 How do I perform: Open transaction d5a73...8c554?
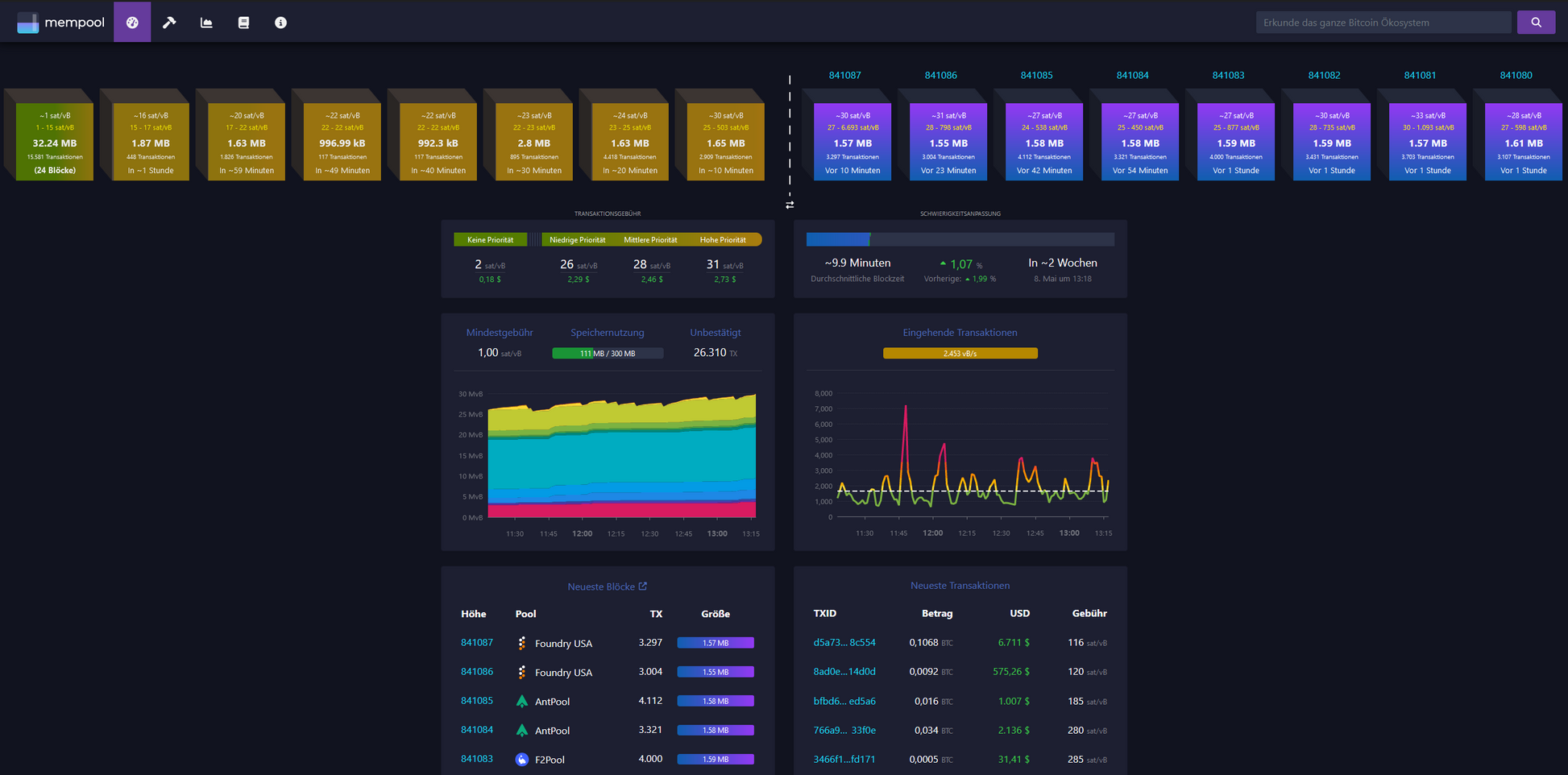pos(844,643)
